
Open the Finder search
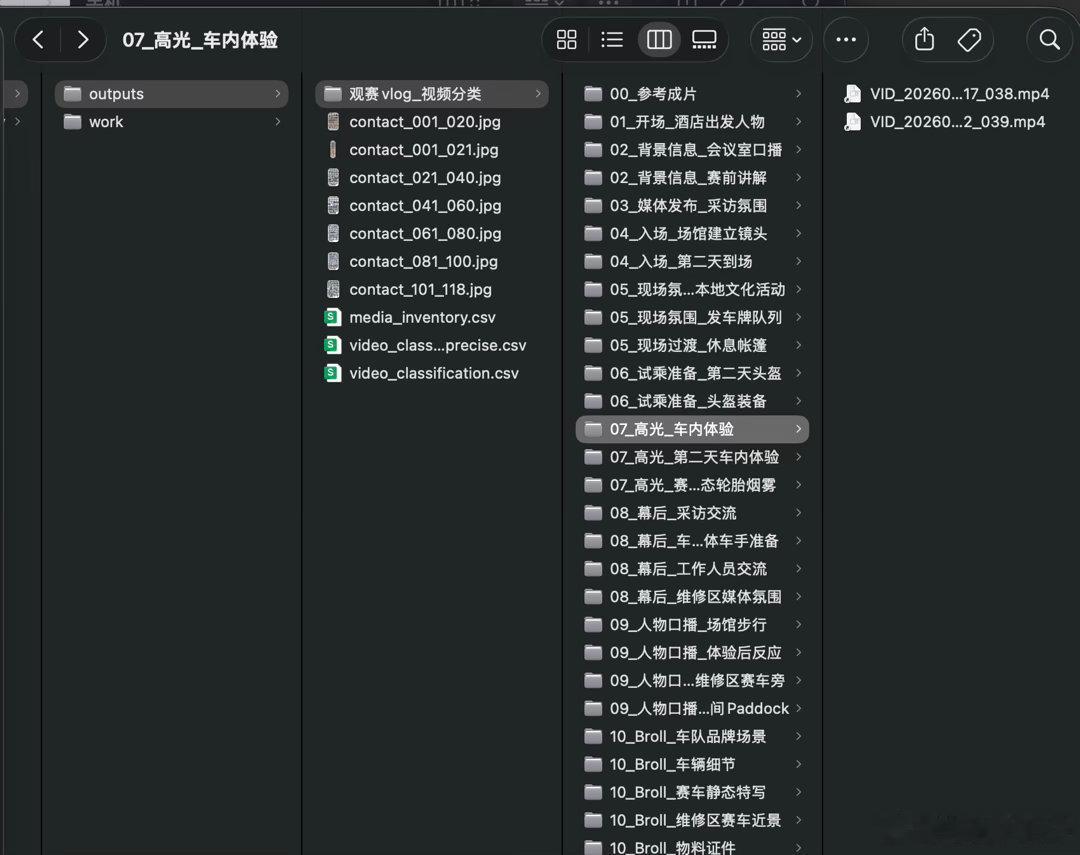pos(1050,40)
